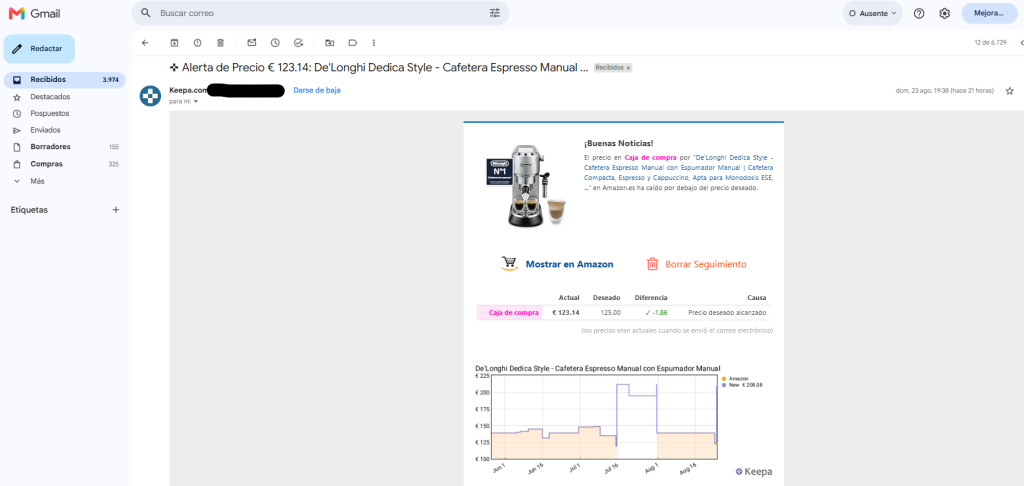The width and height of the screenshot is (1024, 486).
Task: Click Keepa sender avatar
Action: [x=150, y=95]
